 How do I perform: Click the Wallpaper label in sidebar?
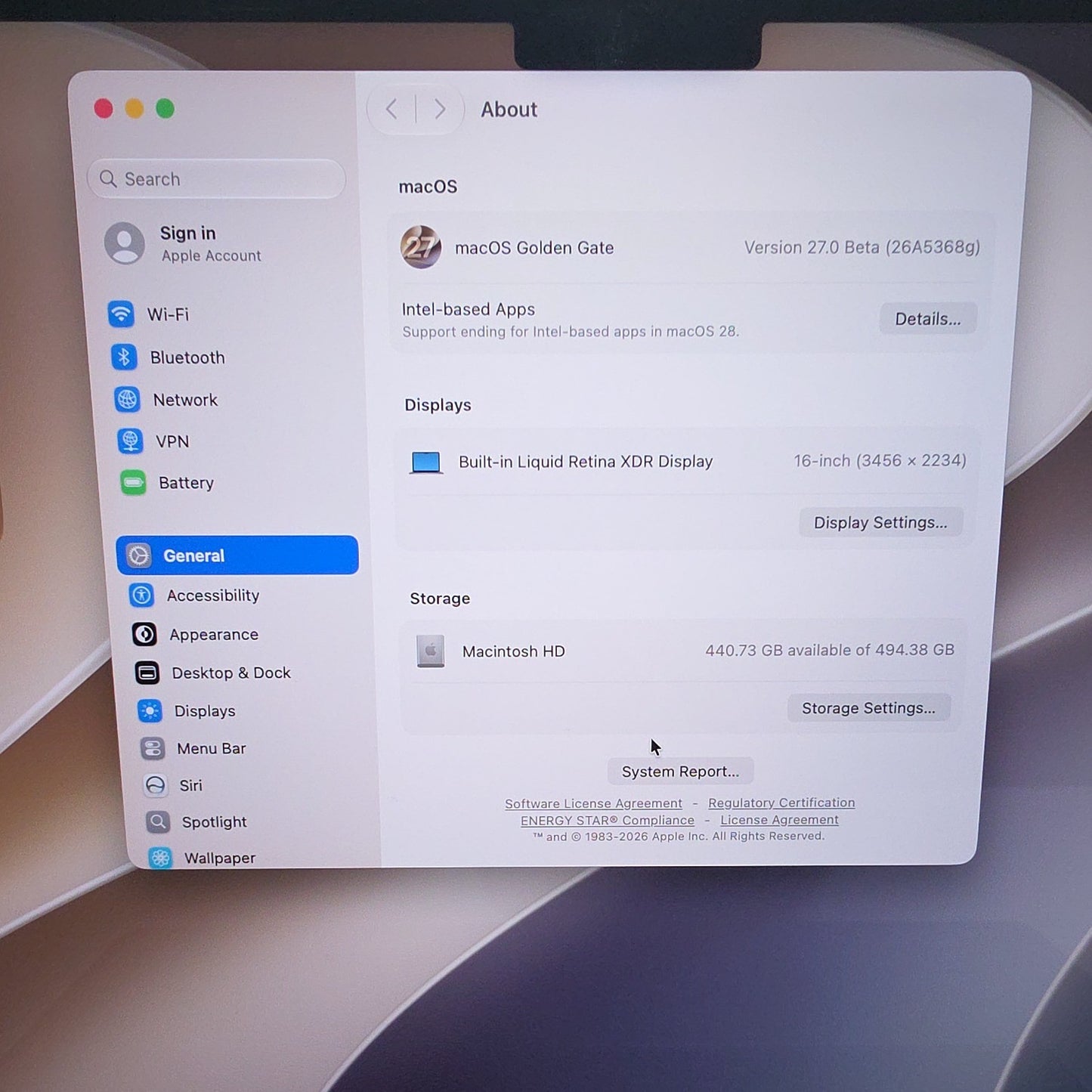pos(220,858)
